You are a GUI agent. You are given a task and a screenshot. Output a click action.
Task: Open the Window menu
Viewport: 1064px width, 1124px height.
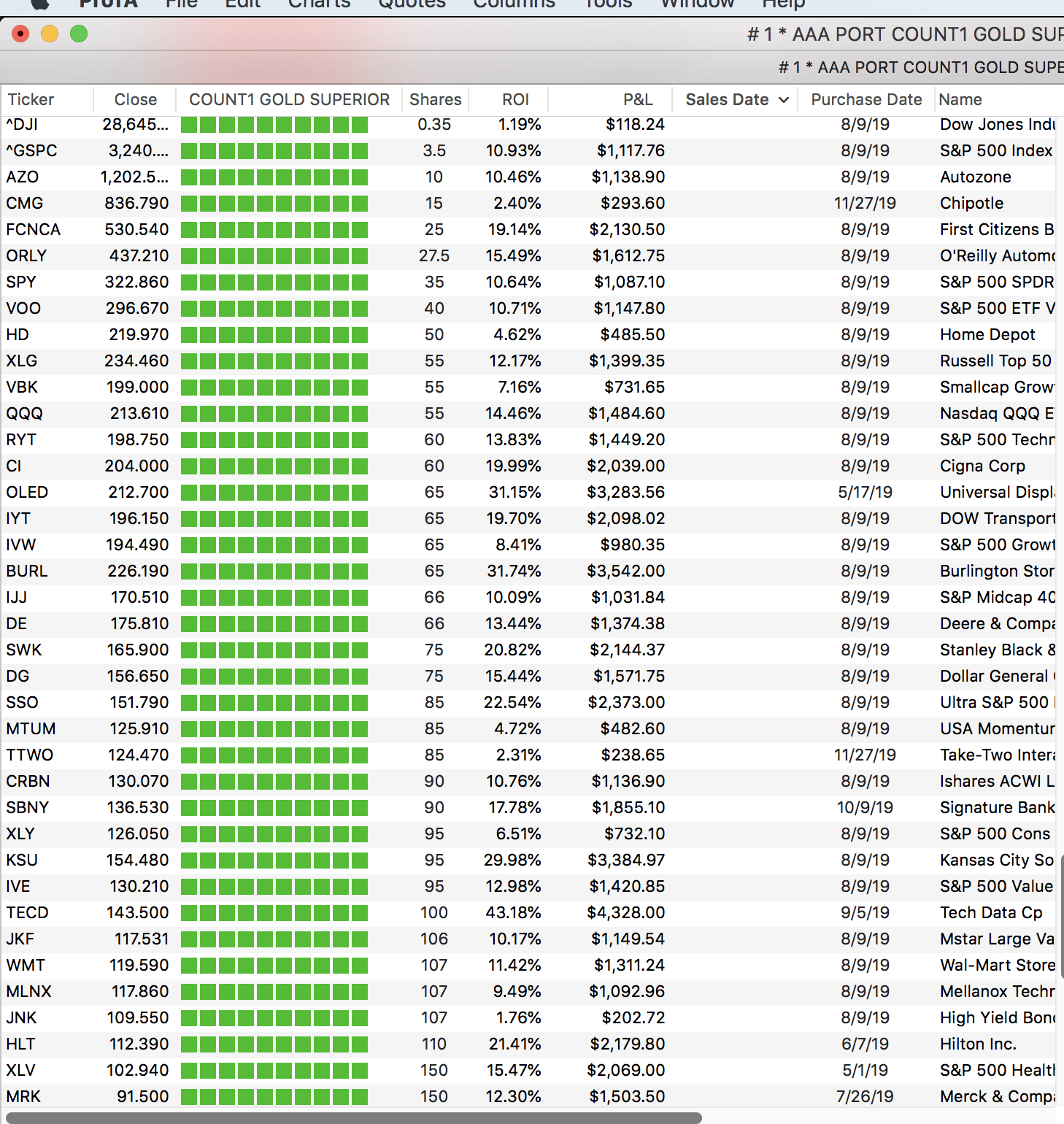697,4
